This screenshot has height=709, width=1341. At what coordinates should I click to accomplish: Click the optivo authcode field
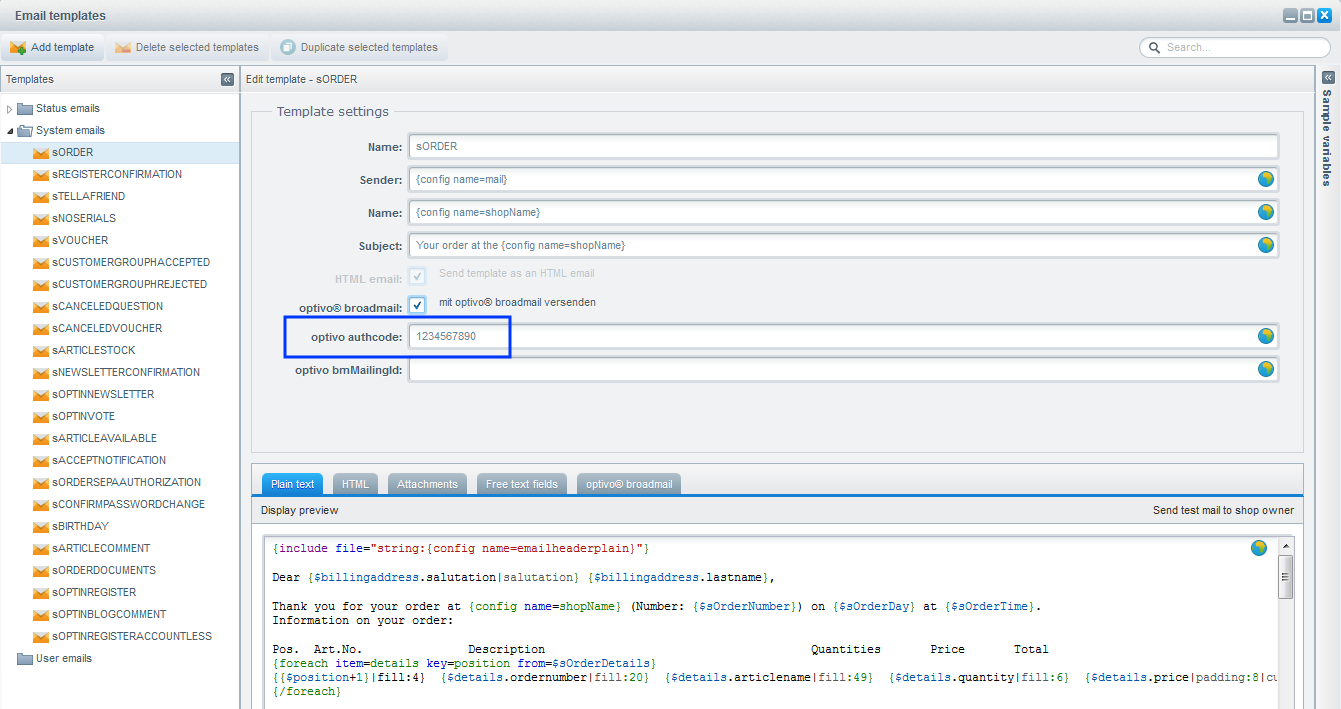click(x=843, y=337)
